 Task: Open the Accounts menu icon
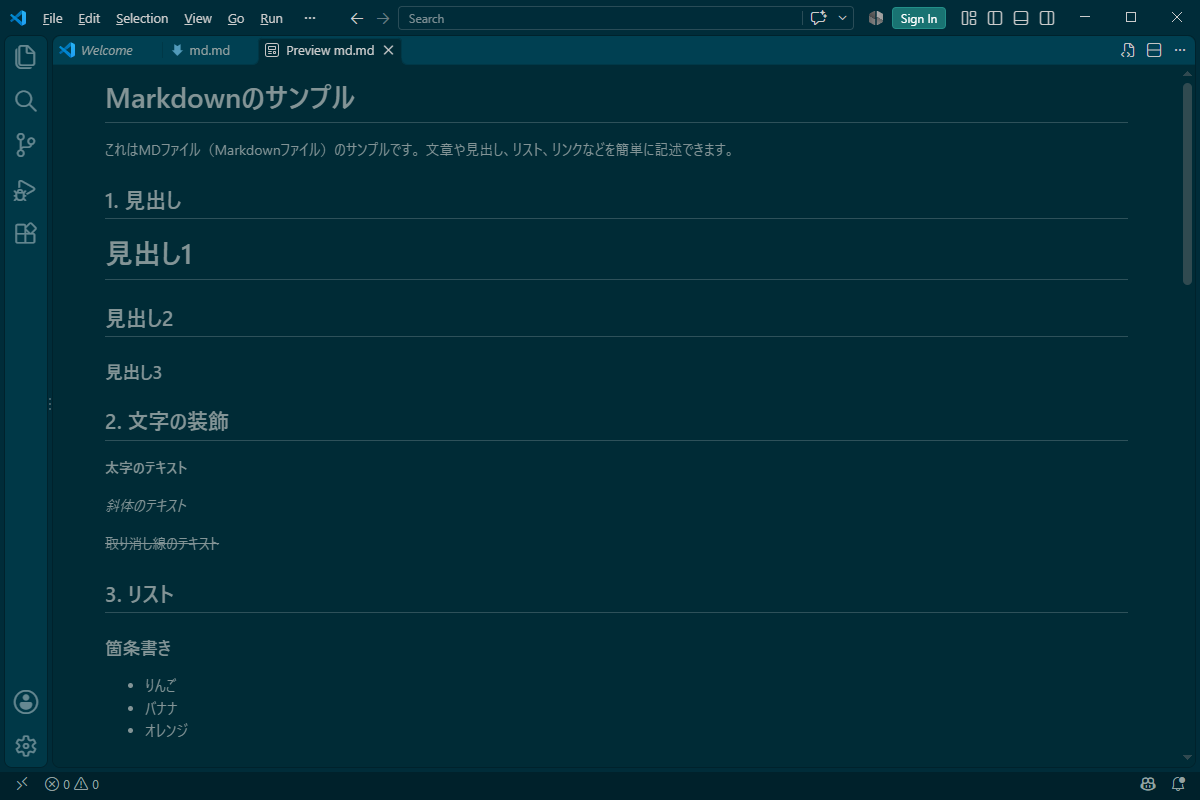point(26,702)
